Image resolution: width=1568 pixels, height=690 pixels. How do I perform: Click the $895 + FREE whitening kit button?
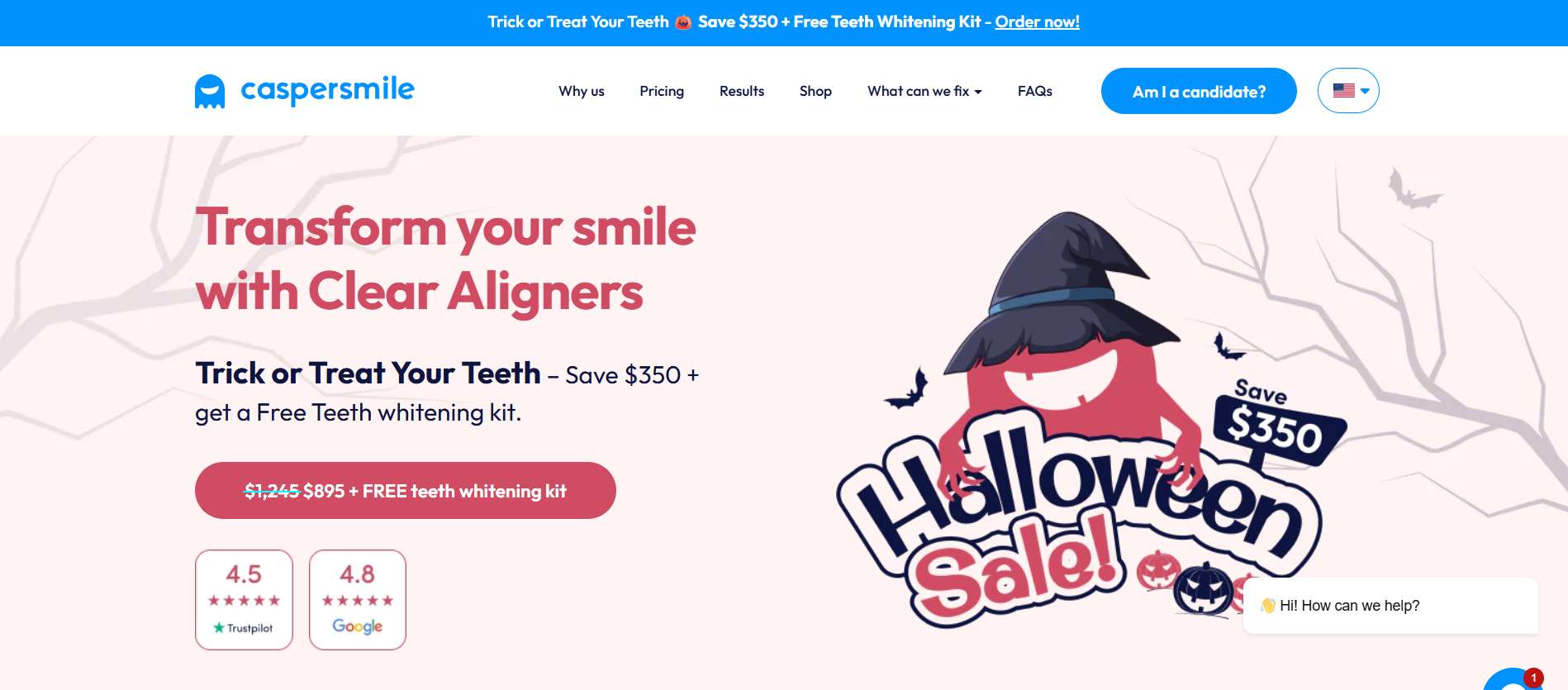click(x=406, y=491)
